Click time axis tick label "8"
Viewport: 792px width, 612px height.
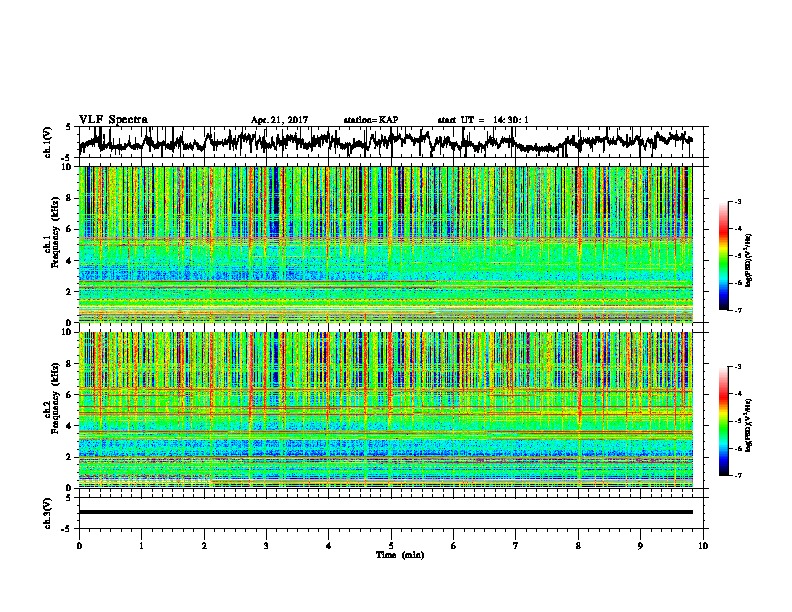pyautogui.click(x=578, y=546)
